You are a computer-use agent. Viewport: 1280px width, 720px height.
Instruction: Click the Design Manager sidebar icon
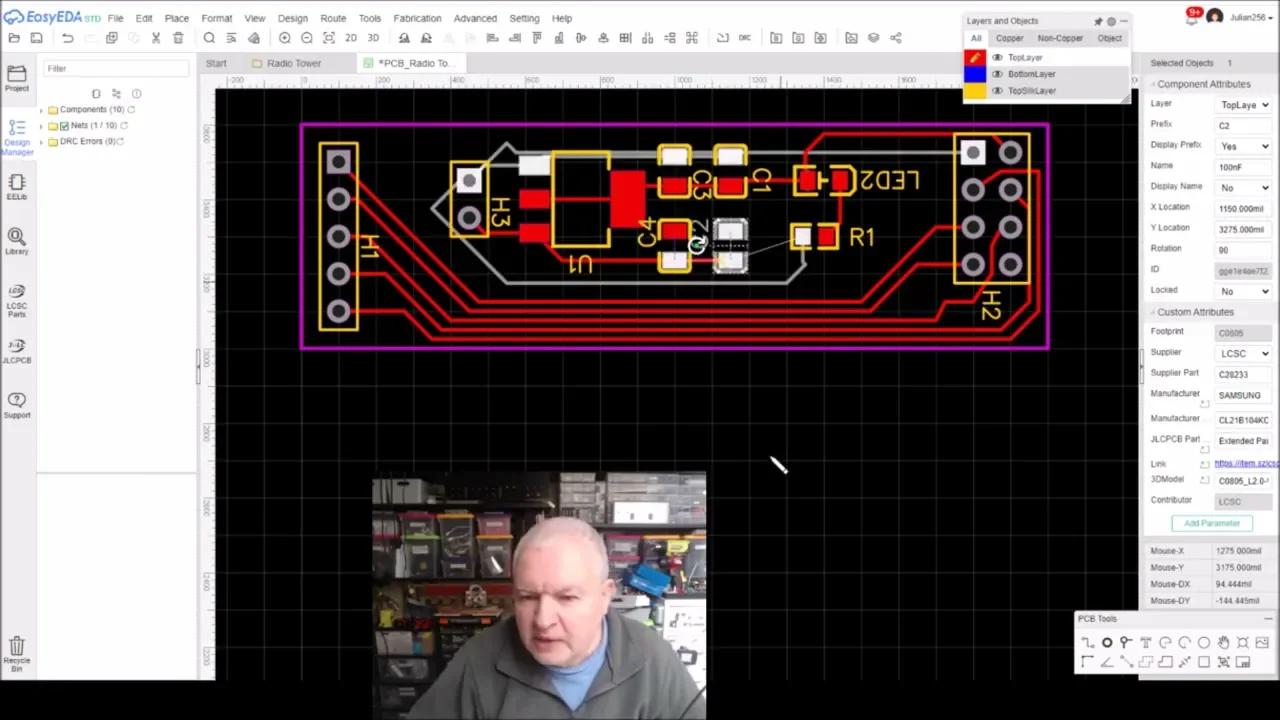point(17,135)
